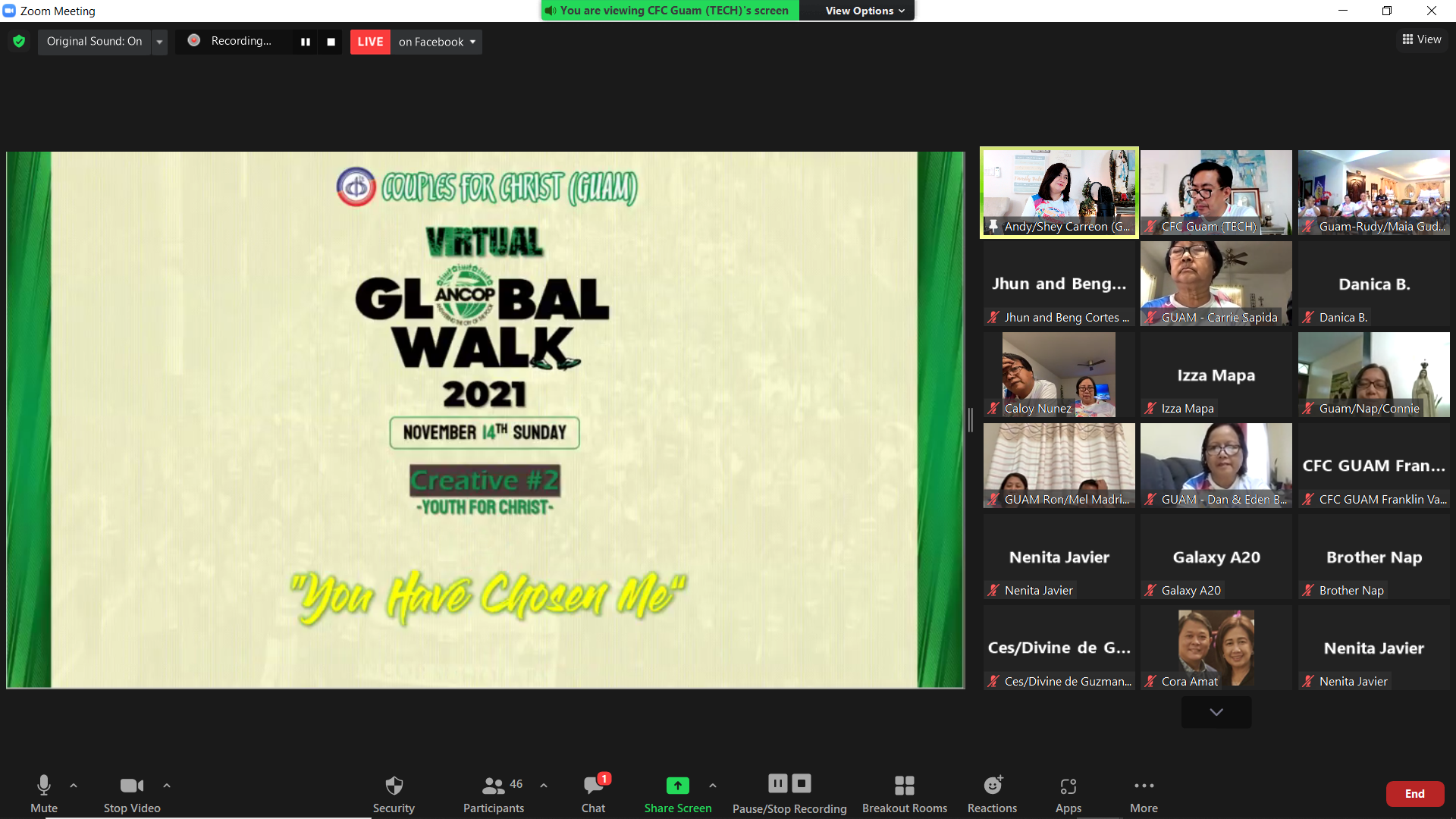The width and height of the screenshot is (1456, 819).
Task: Click stop icon in Pause/Stop Recording
Action: point(802,783)
